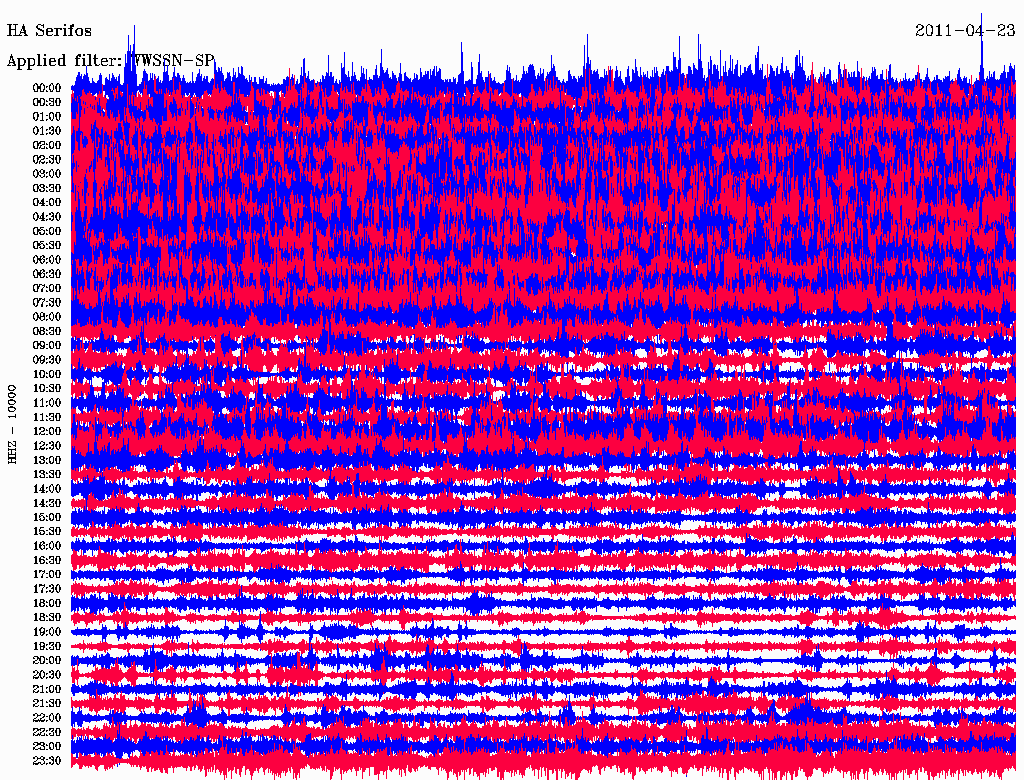Select the 23:00 time label
The image size is (1024, 780).
point(47,746)
